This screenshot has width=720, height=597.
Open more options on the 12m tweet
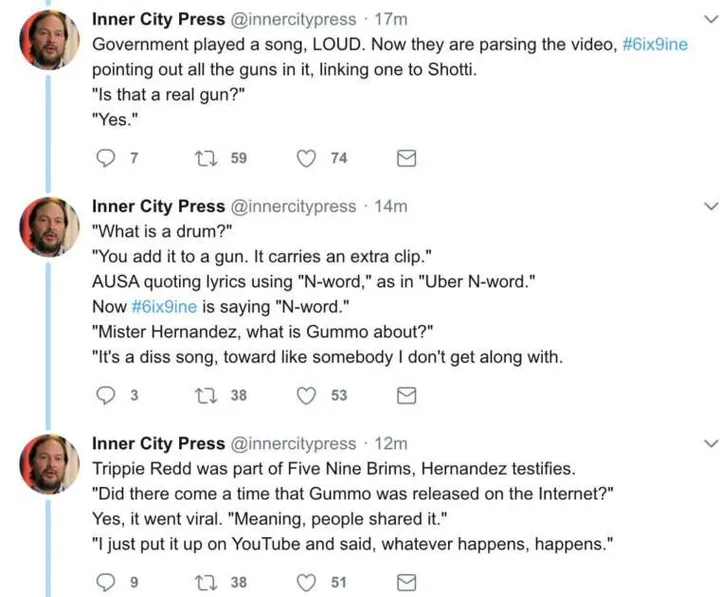click(x=711, y=442)
